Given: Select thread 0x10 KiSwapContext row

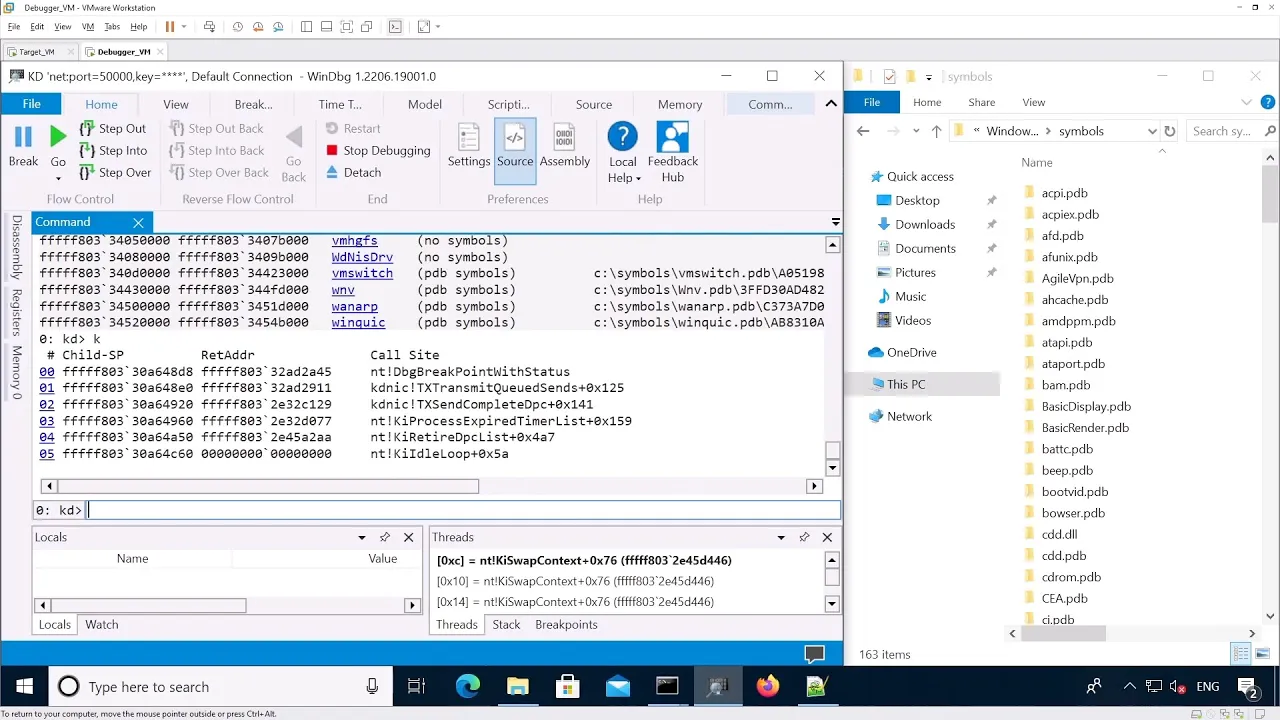Looking at the screenshot, I should 628,581.
